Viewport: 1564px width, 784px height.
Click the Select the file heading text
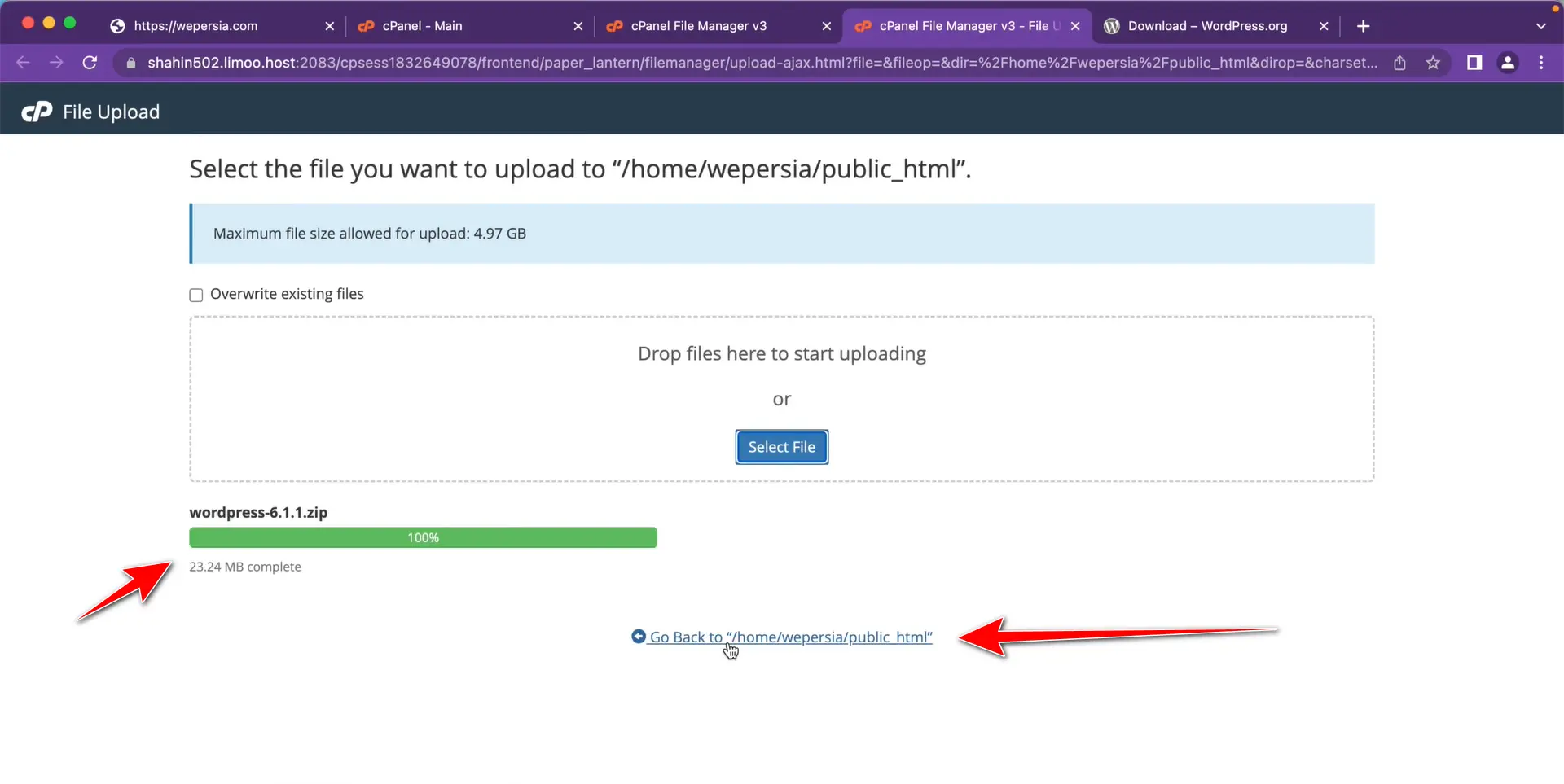click(580, 169)
